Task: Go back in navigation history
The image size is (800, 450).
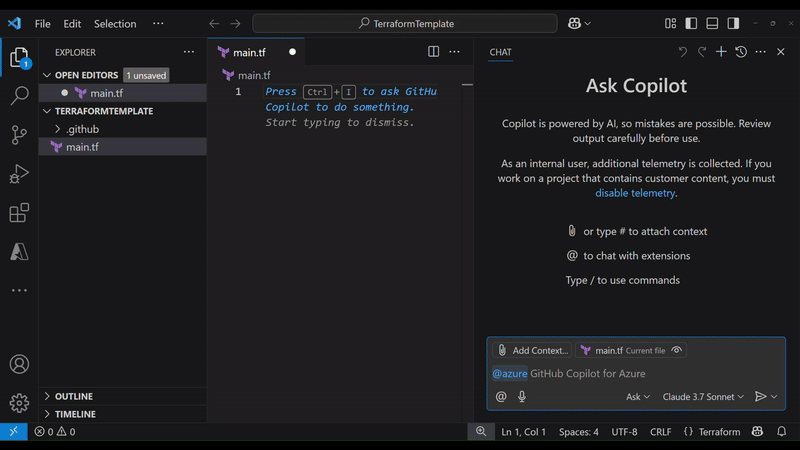Action: click(x=214, y=23)
